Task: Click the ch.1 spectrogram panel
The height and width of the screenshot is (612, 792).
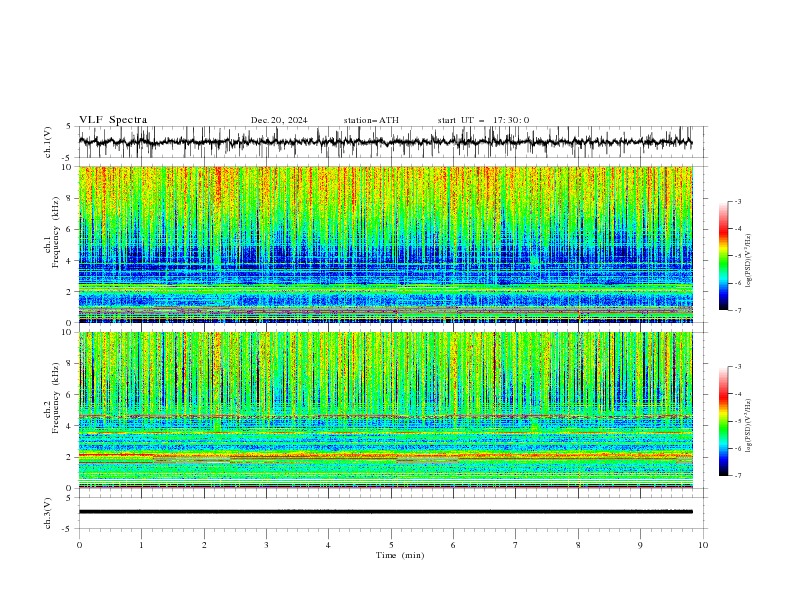Action: 385,244
